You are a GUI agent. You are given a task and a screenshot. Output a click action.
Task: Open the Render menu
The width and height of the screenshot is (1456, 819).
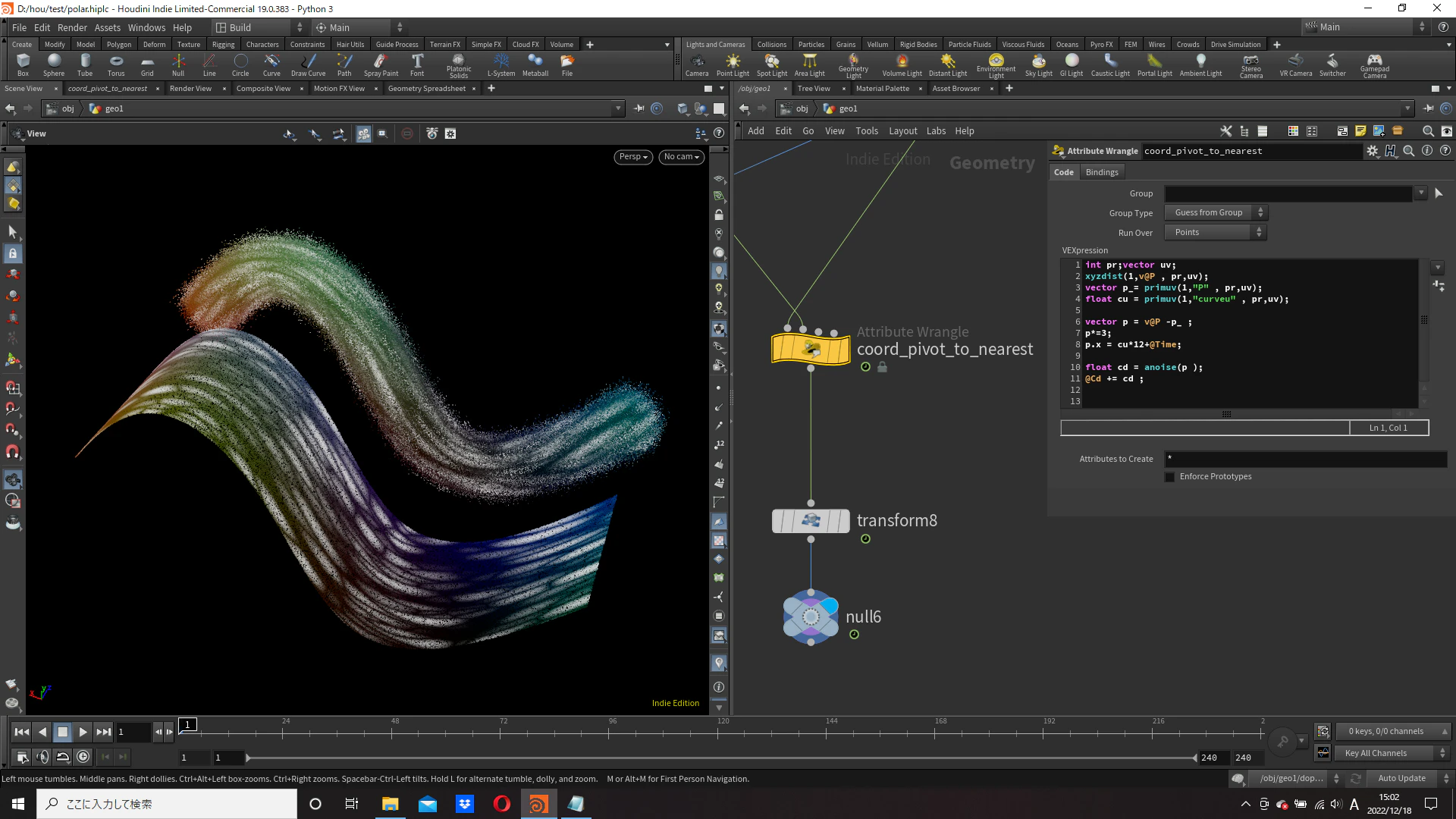click(72, 27)
